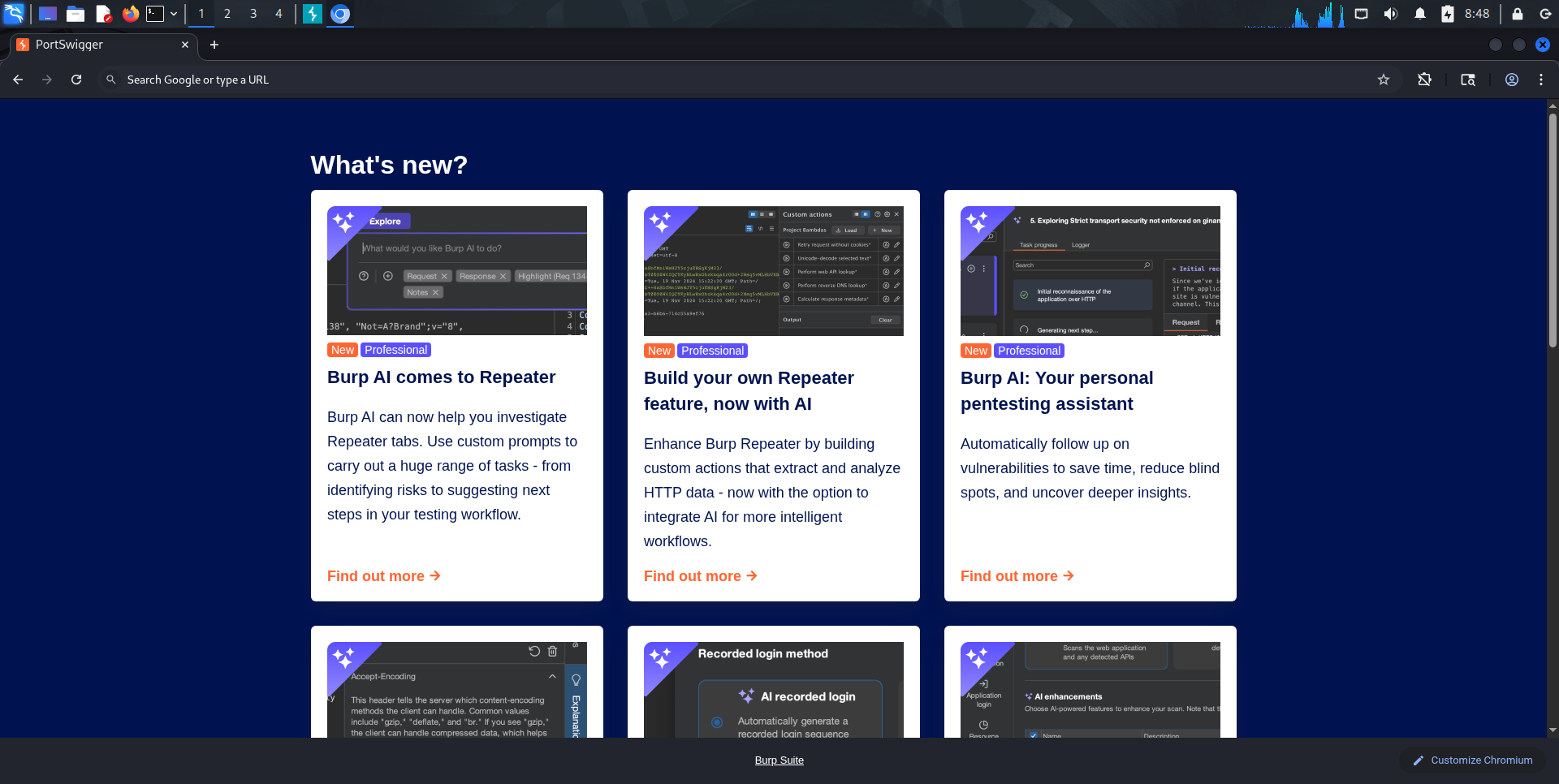This screenshot has width=1559, height=784.
Task: Click the Burp Suite taskbar icon
Action: coord(313,14)
